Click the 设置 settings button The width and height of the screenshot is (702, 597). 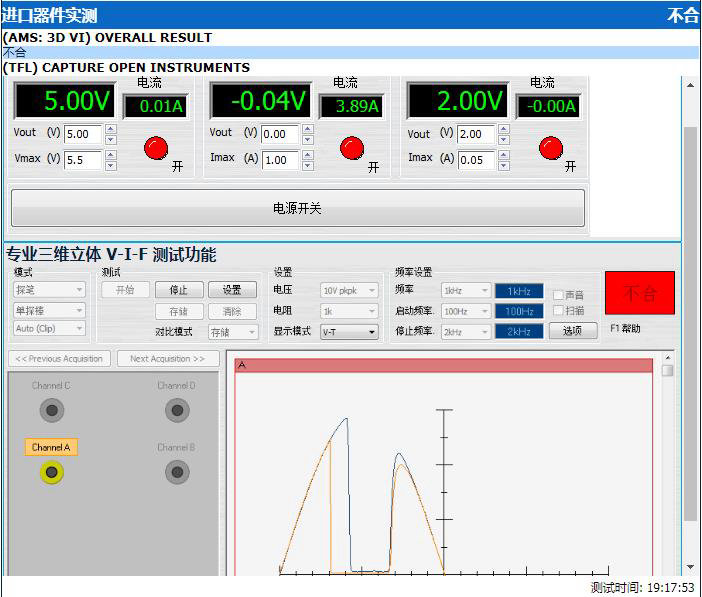coord(232,290)
